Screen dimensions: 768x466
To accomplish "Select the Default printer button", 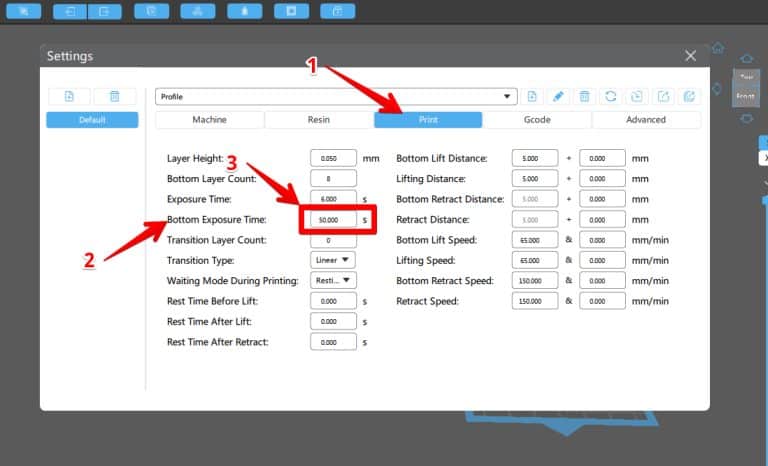I will click(x=92, y=120).
